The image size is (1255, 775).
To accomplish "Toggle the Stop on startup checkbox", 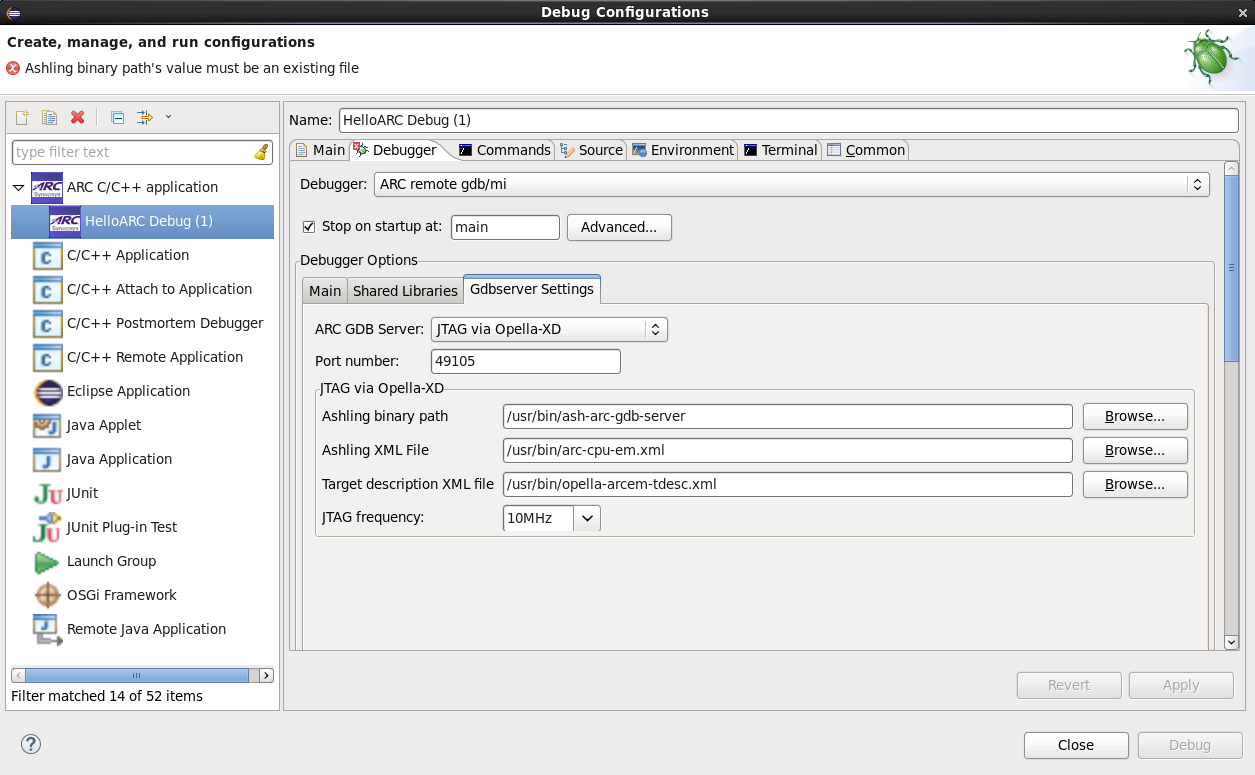I will coord(309,227).
